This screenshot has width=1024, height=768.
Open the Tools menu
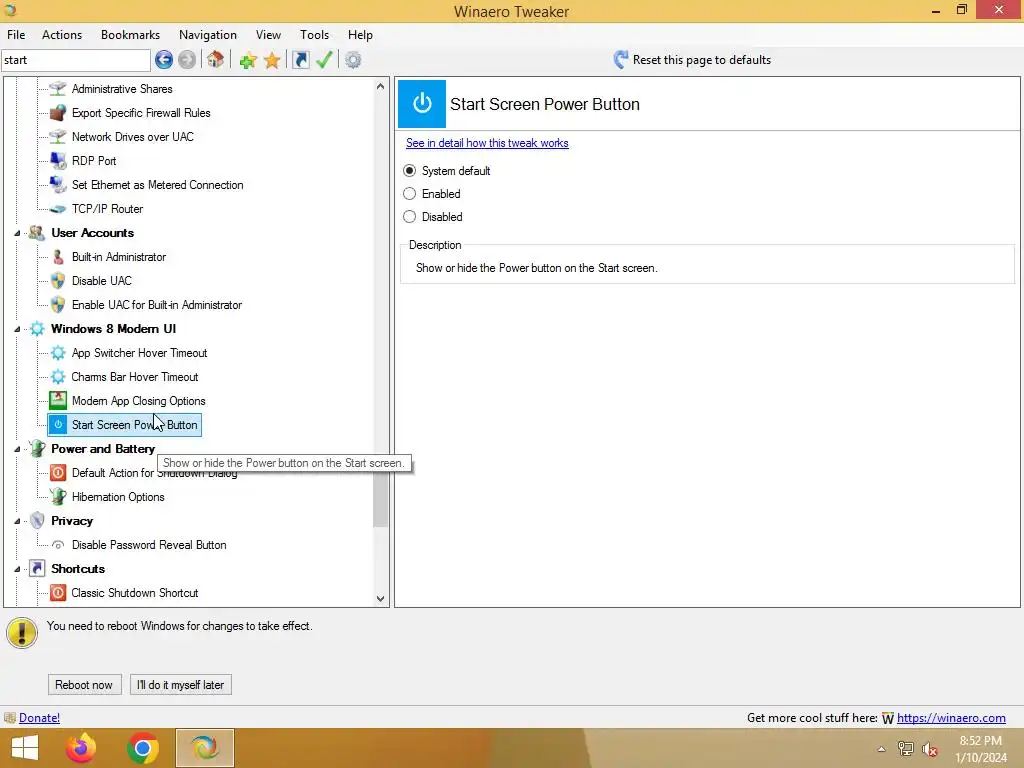[314, 35]
